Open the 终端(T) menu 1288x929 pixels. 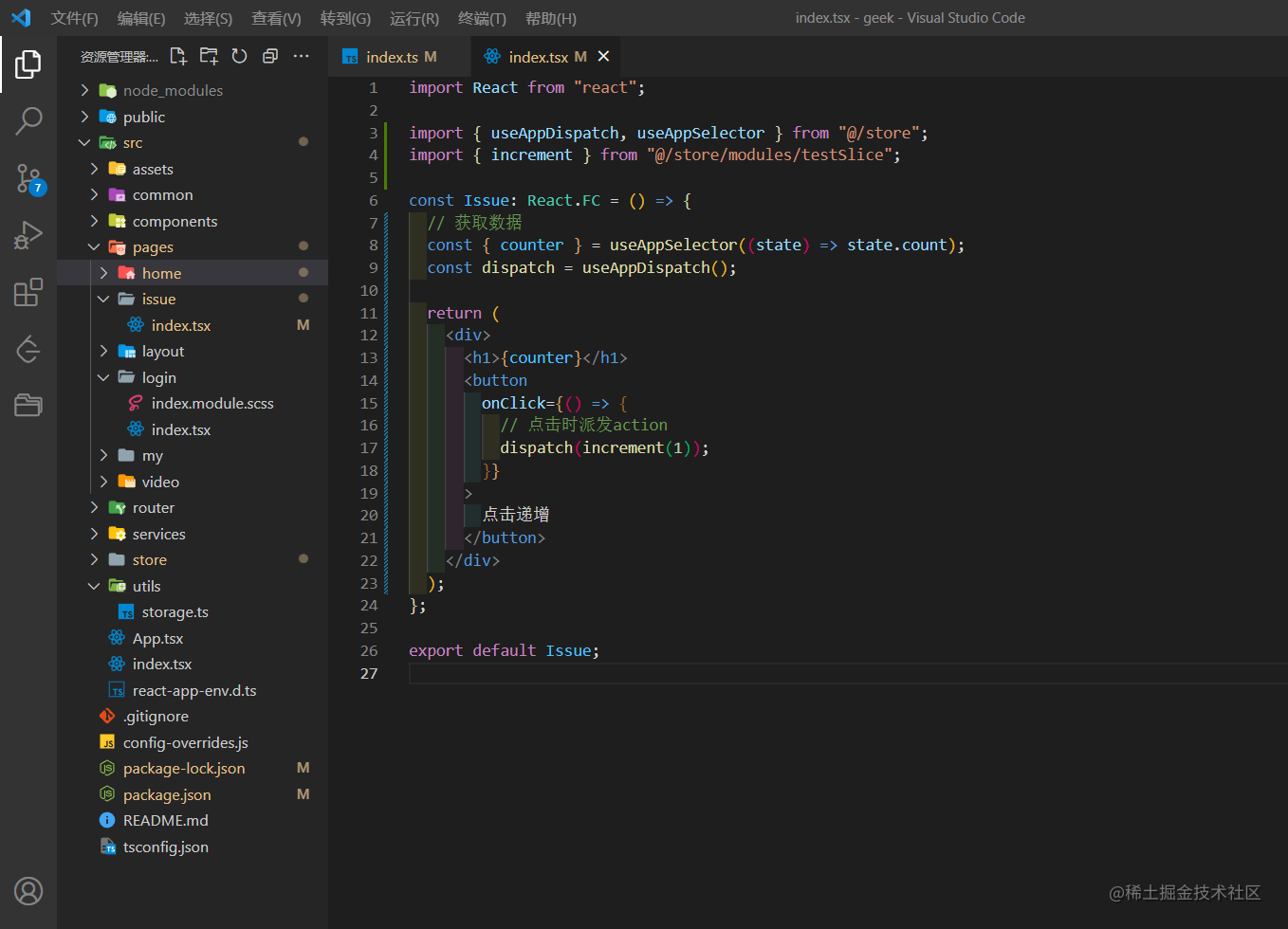[482, 18]
